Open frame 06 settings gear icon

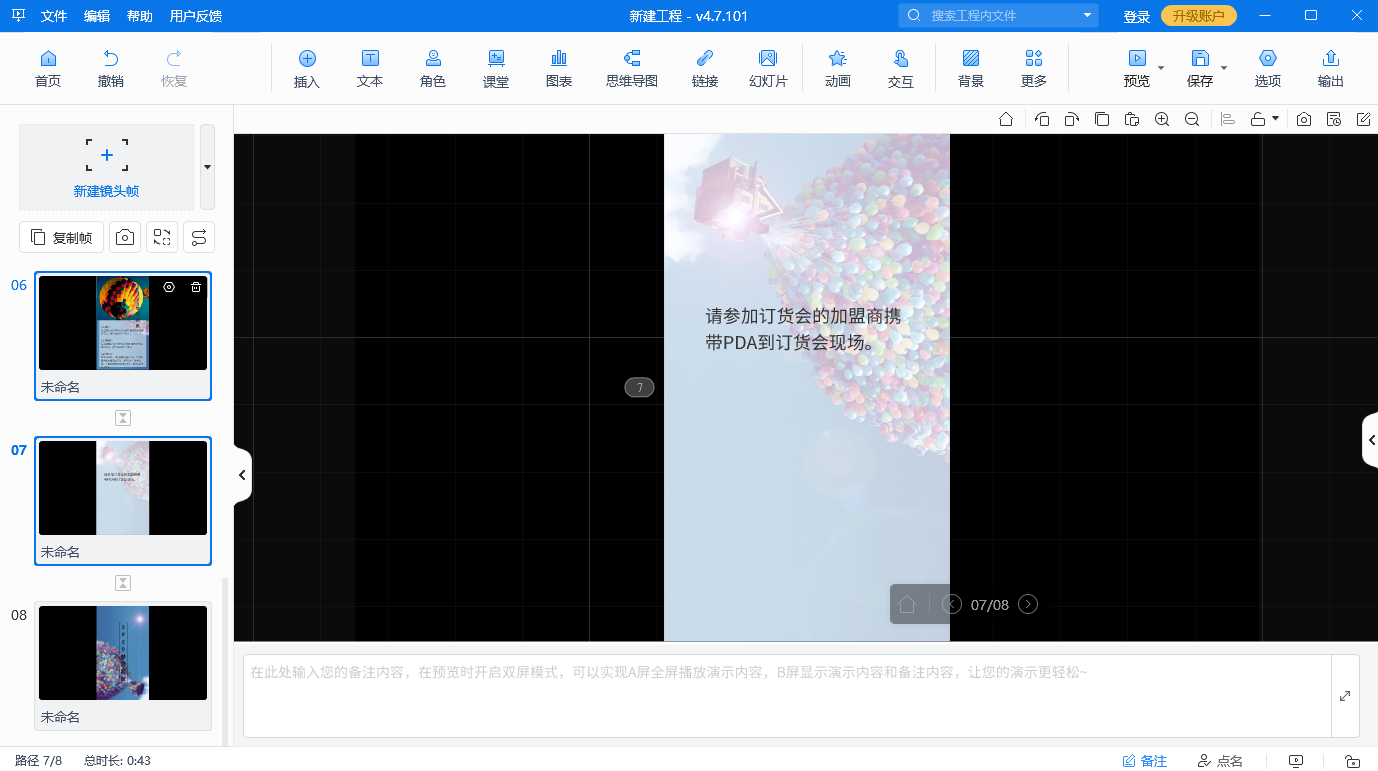click(169, 287)
